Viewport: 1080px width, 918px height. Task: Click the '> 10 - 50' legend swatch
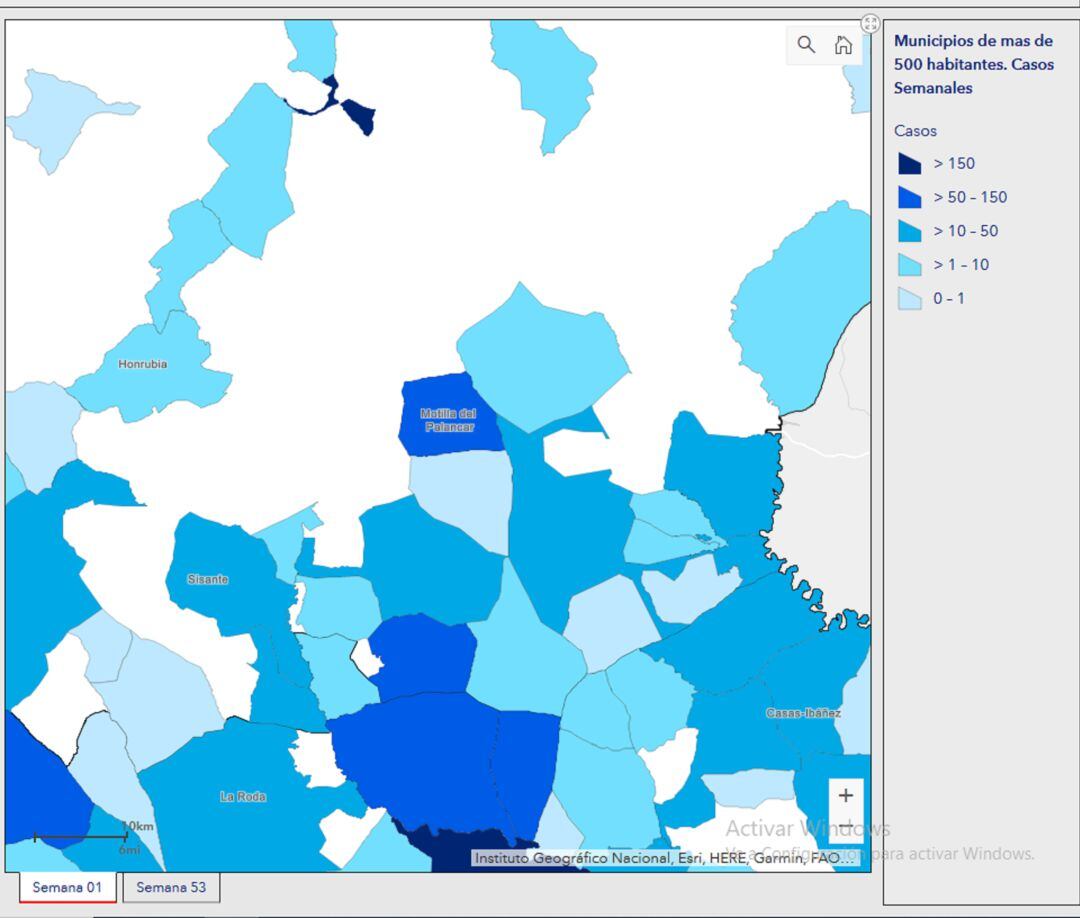click(909, 231)
